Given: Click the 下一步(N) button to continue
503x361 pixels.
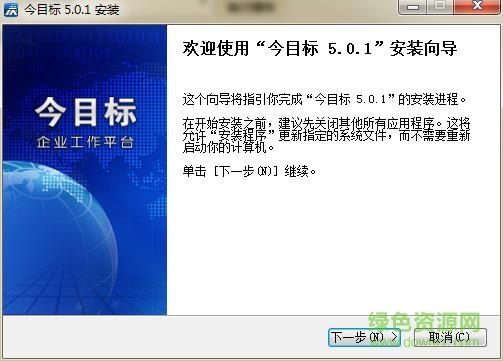Looking at the screenshot, I should (364, 337).
